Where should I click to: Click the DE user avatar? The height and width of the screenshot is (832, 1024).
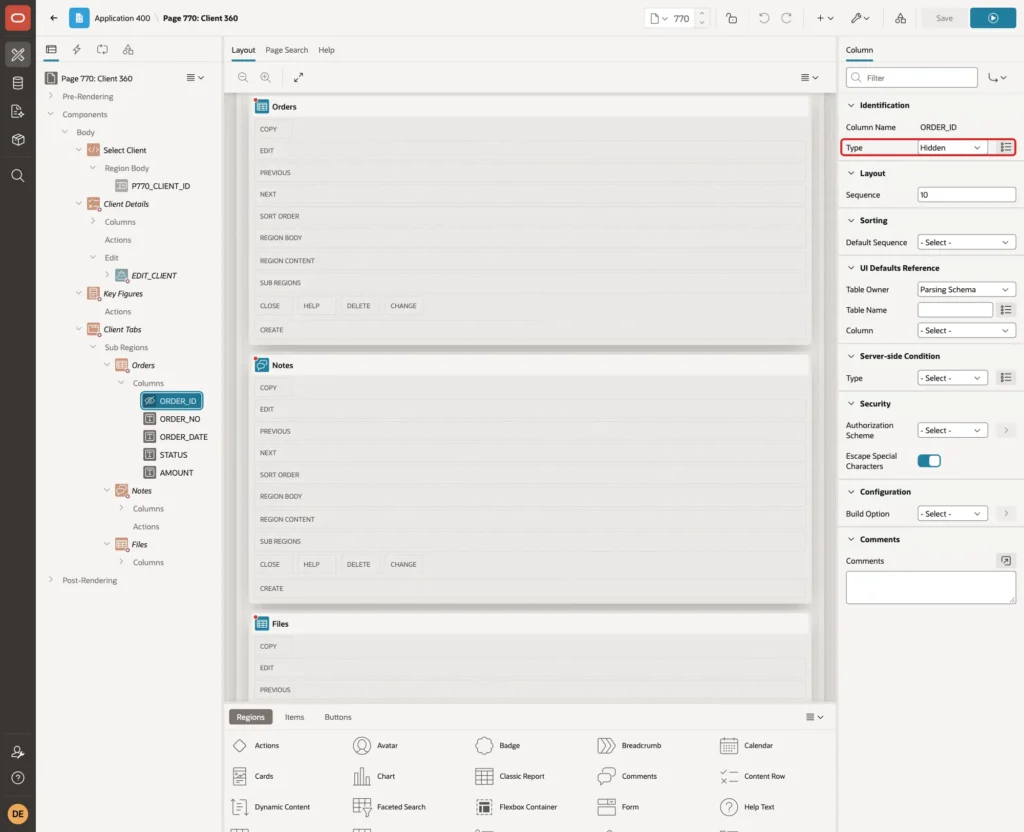coord(18,814)
